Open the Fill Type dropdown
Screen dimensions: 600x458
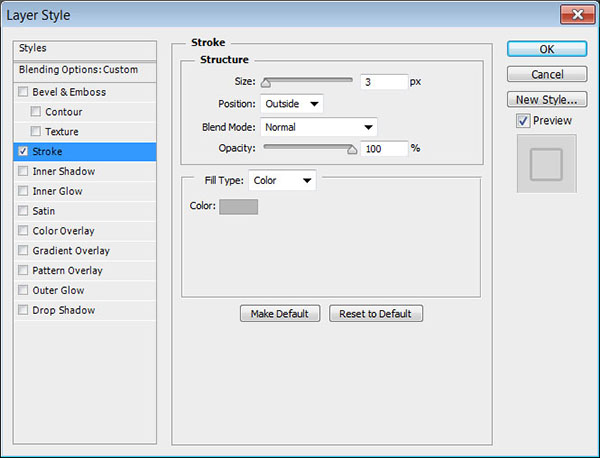click(282, 181)
